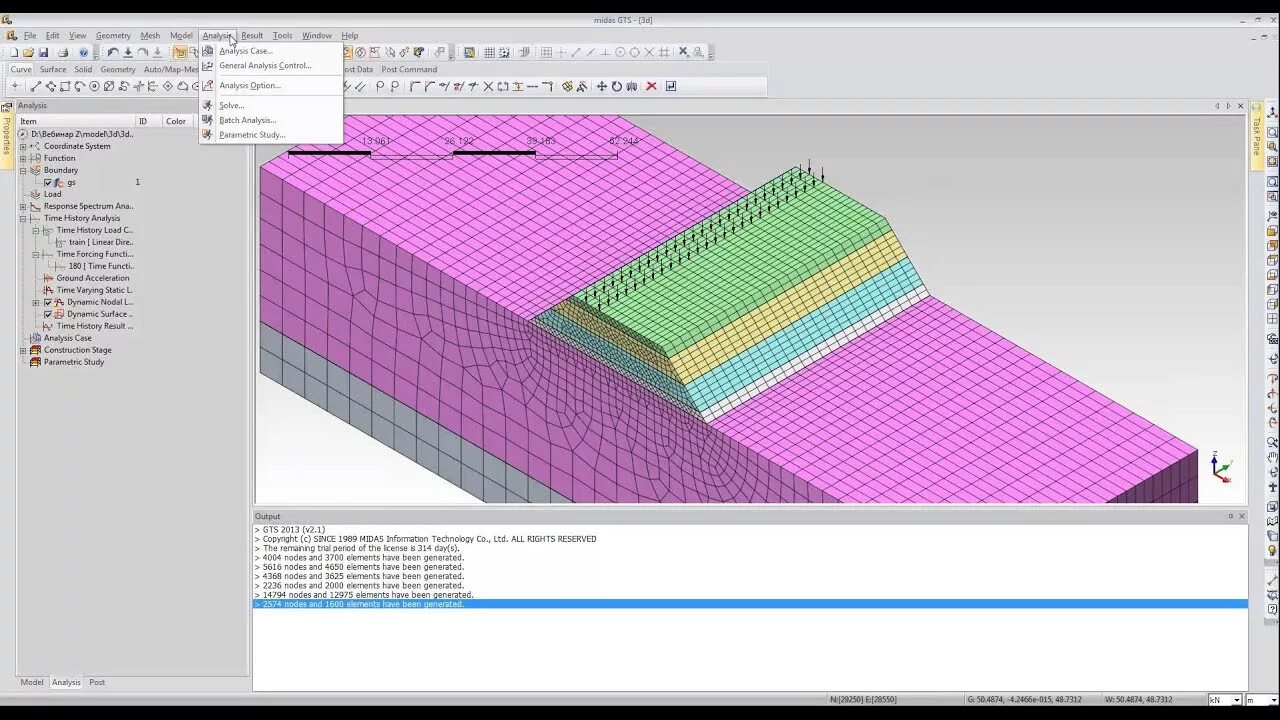Open the Task Pane side tab
Screen dimensions: 1280x720
click(x=1257, y=136)
